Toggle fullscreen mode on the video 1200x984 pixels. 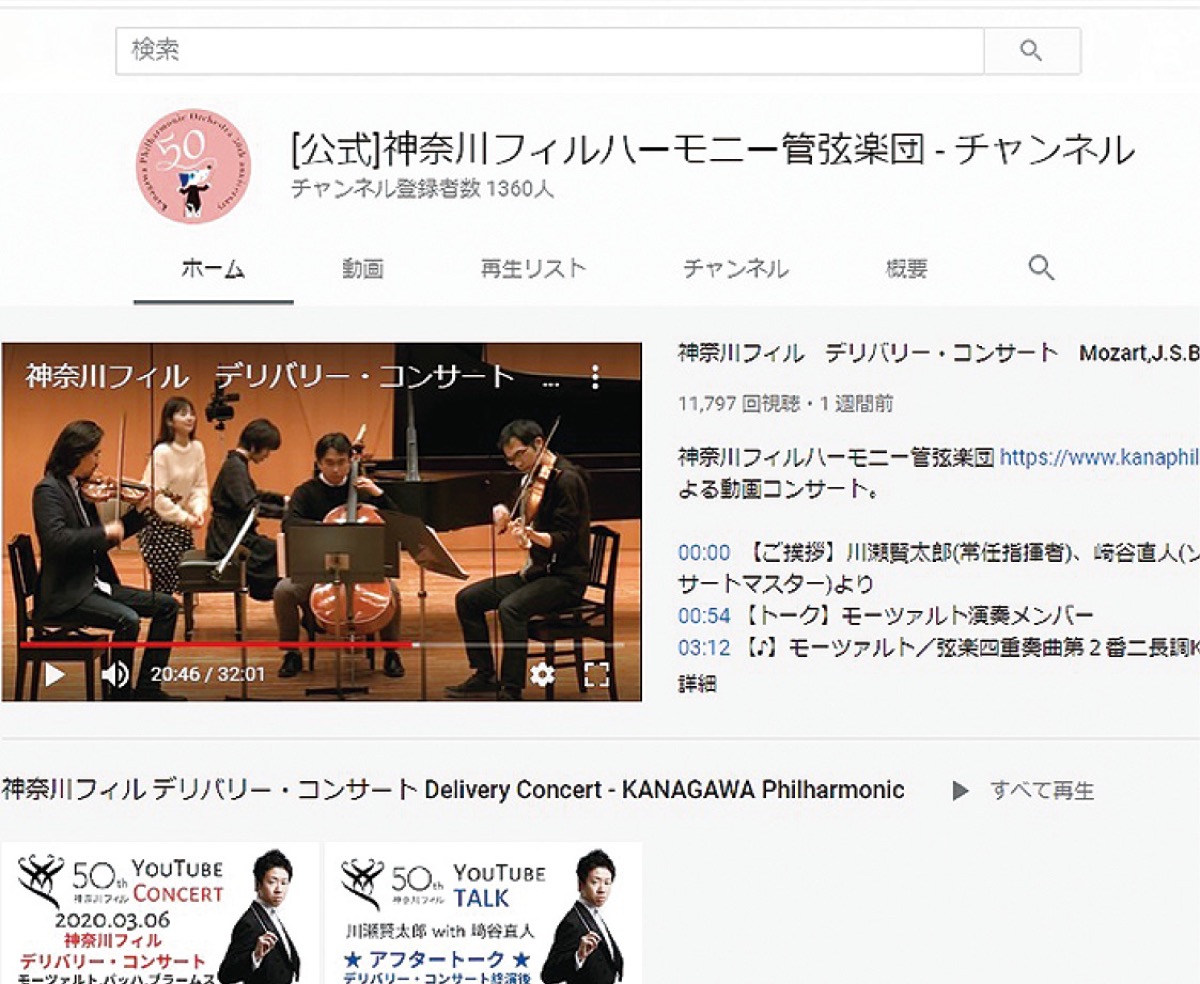pos(596,675)
